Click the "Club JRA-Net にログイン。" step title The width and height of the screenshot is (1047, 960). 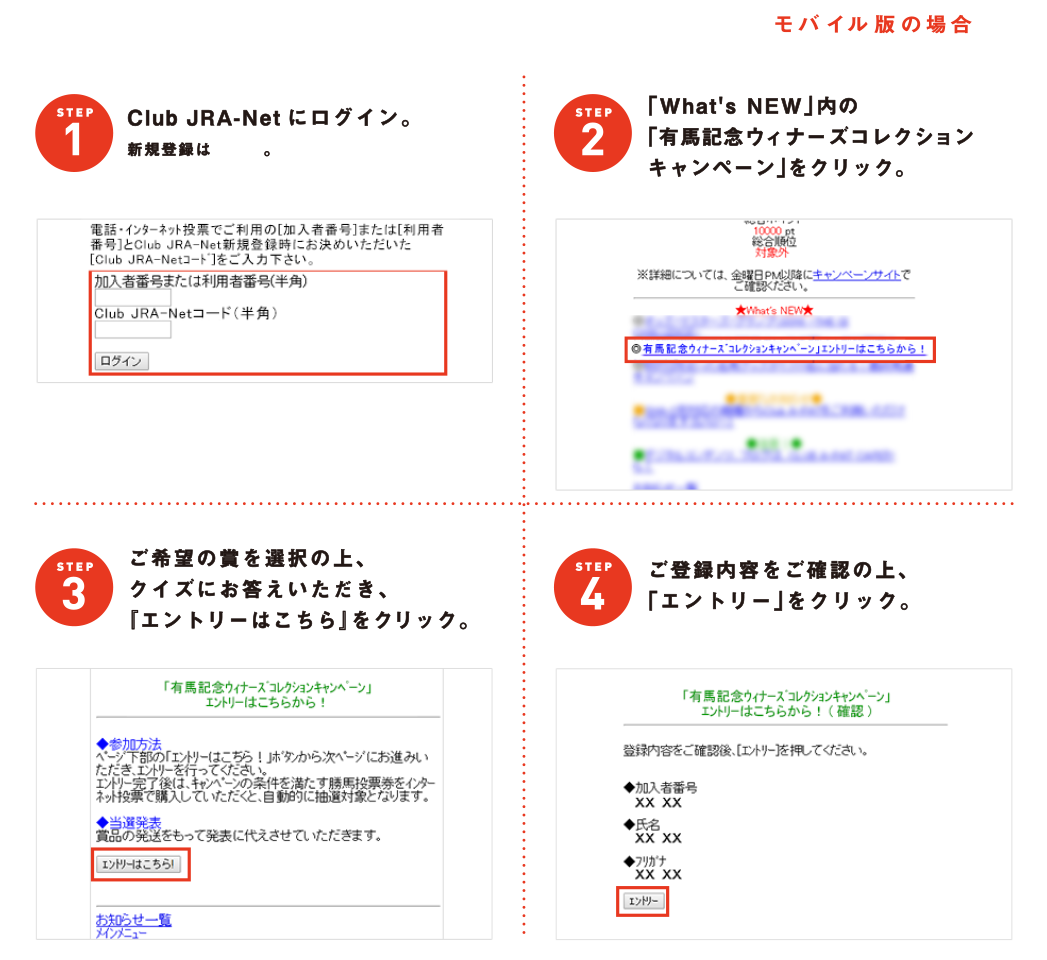(x=270, y=118)
